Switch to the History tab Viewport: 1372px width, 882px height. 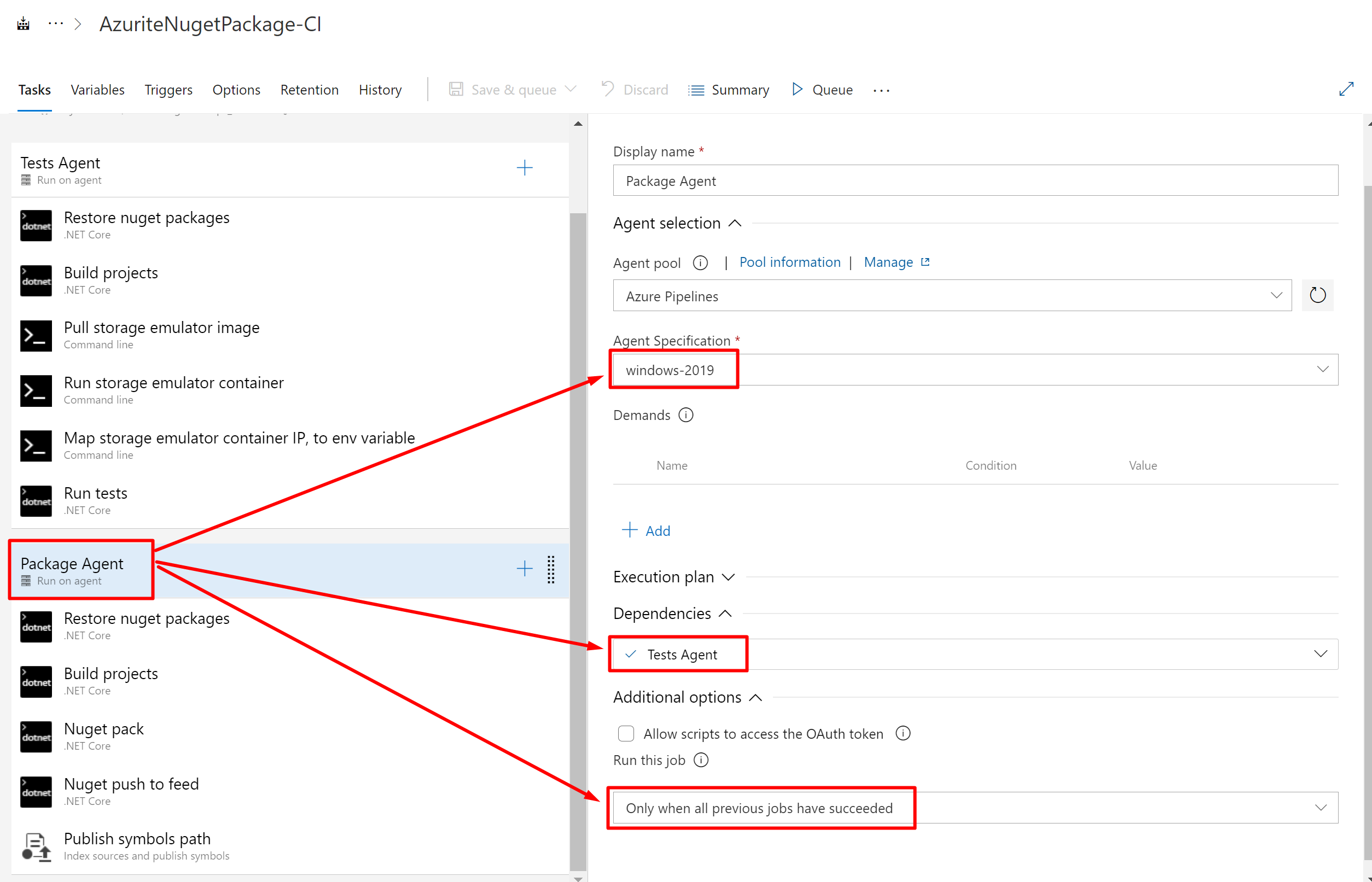(380, 90)
